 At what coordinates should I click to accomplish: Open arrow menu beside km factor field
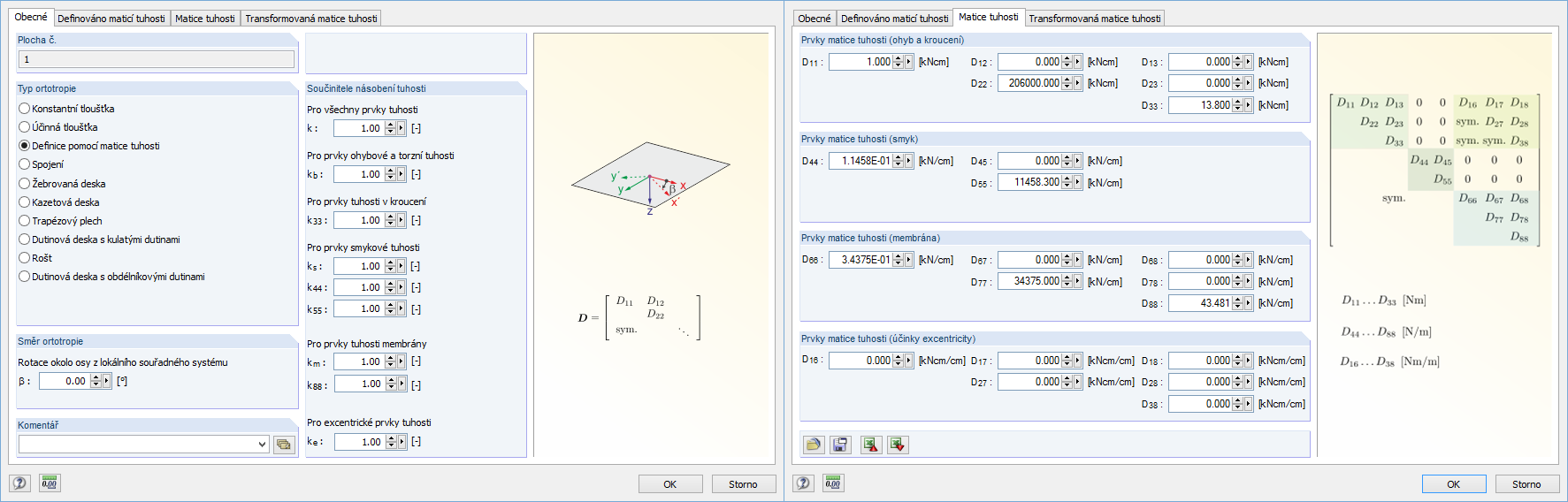point(402,361)
